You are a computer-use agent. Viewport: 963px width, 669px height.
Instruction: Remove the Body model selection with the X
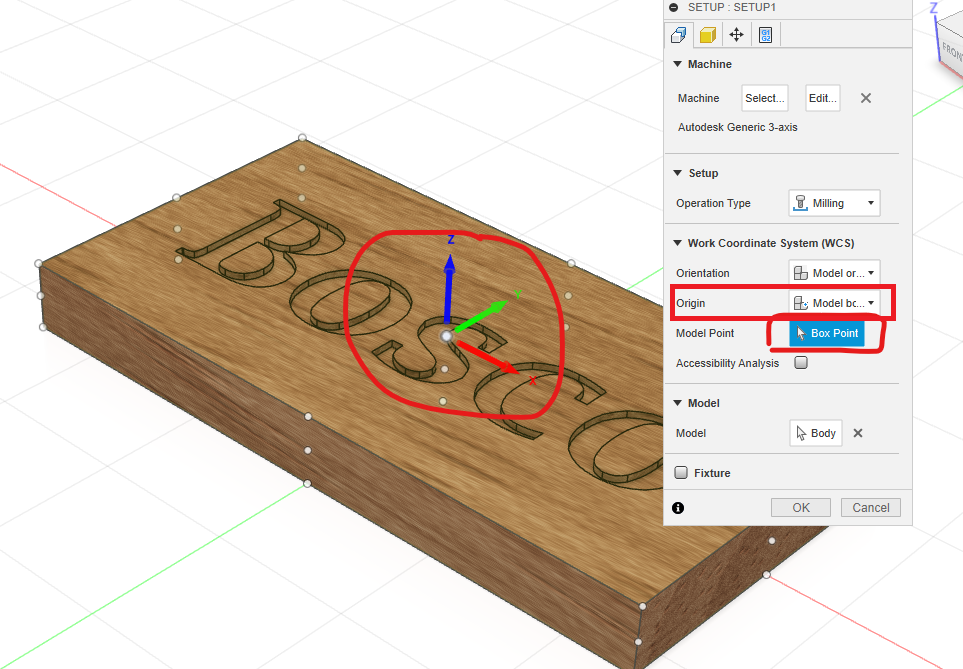[858, 433]
